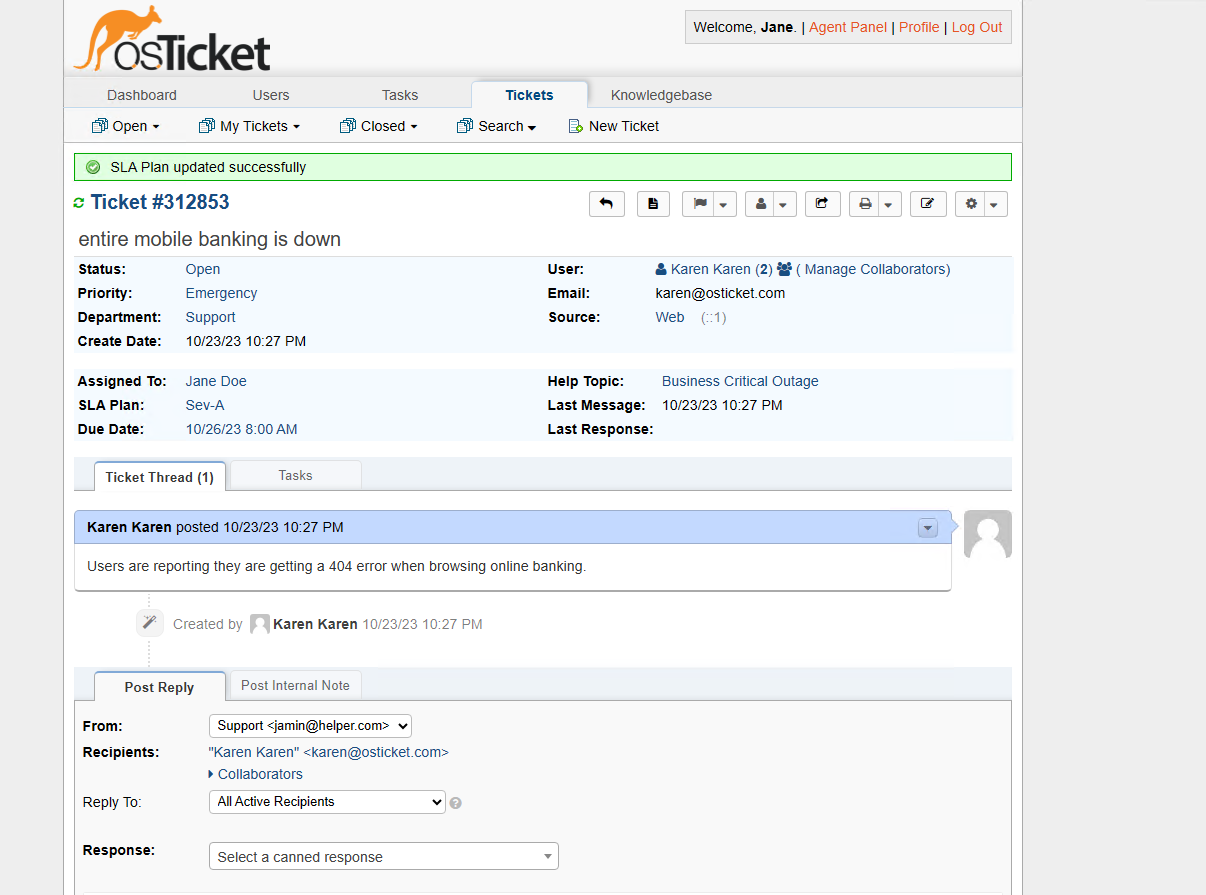The width and height of the screenshot is (1206, 895).
Task: Click the refresh icon beside Ticket #312853
Action: click(79, 202)
